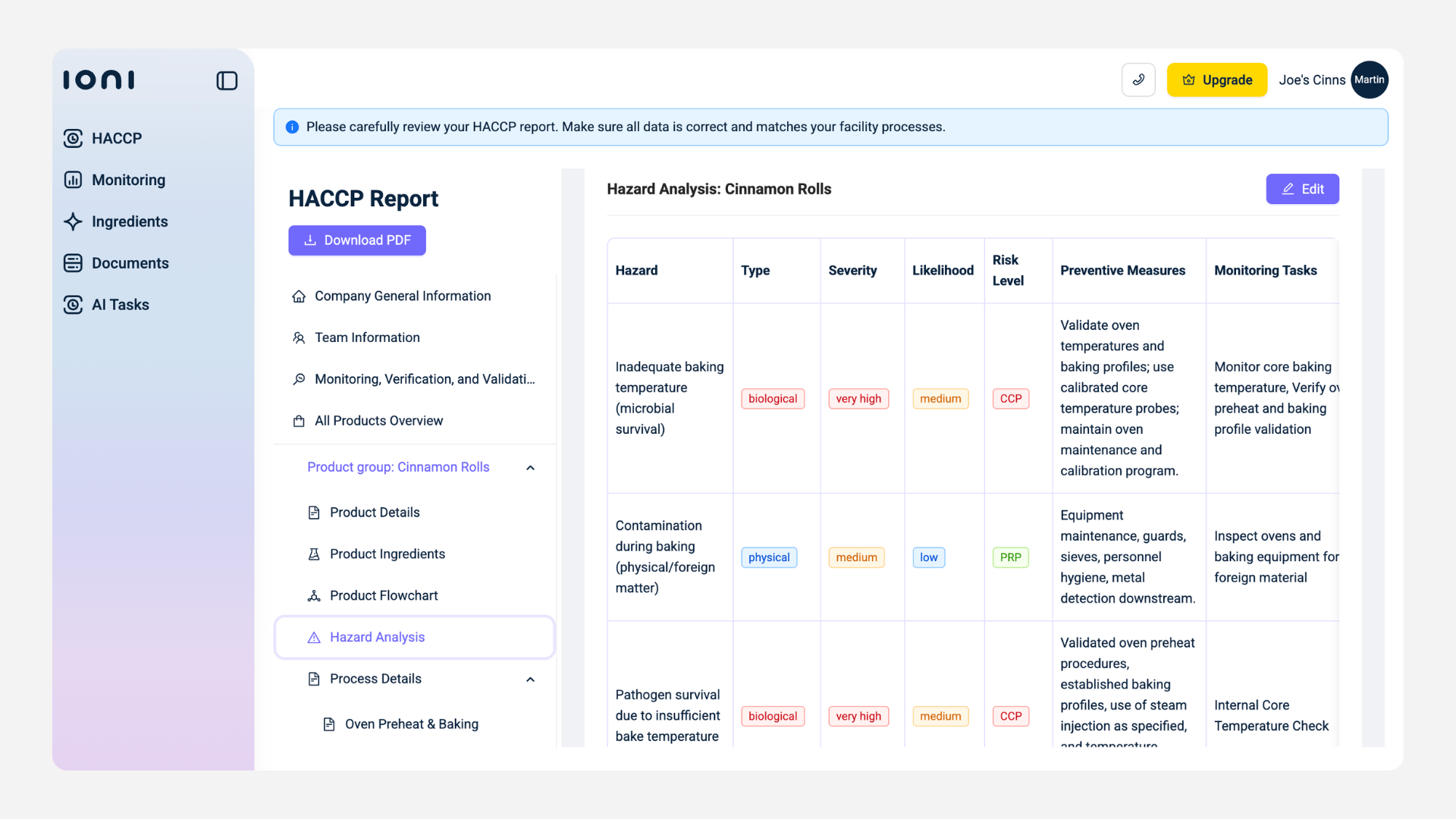Select Product Flowchart in report menu
The width and height of the screenshot is (1456, 819).
(x=383, y=595)
